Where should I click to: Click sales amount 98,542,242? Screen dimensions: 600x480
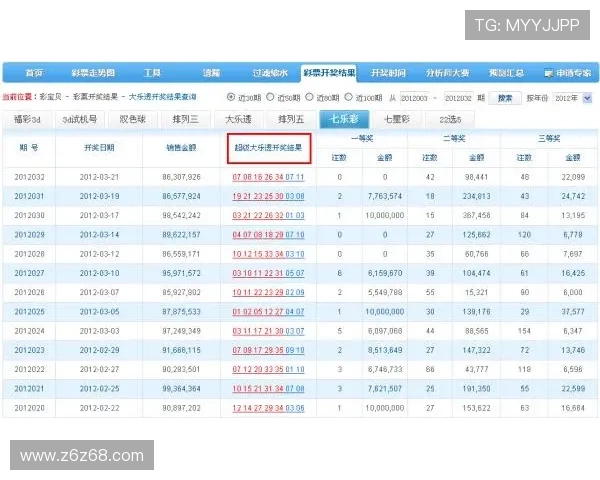coord(181,216)
